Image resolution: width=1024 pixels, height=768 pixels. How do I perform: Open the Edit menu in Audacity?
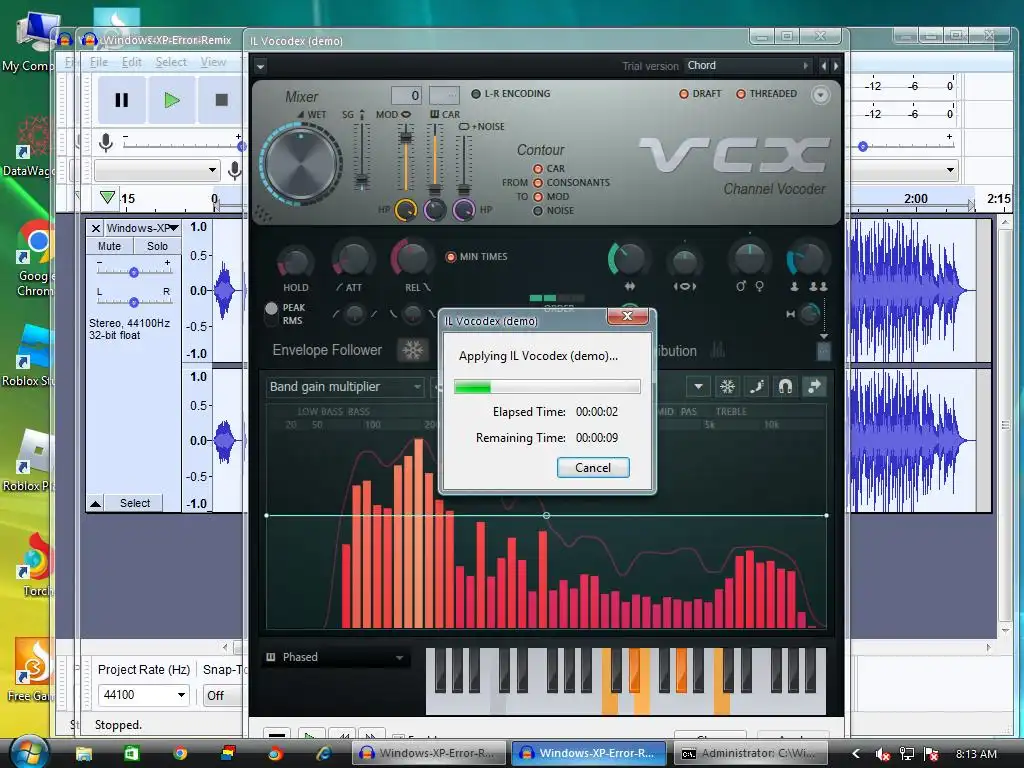coord(131,62)
